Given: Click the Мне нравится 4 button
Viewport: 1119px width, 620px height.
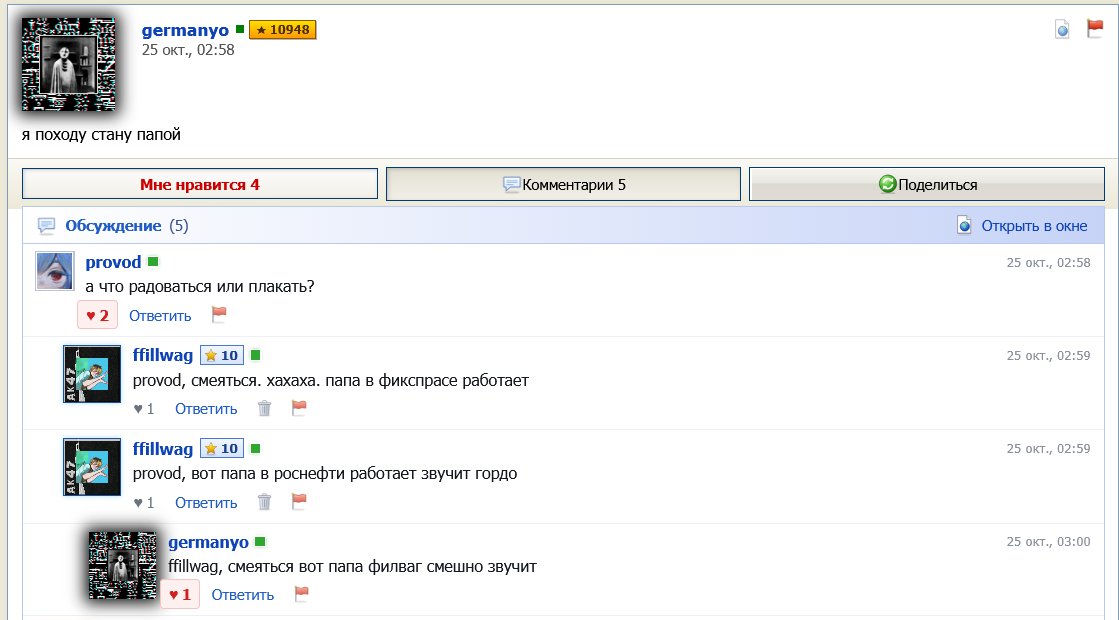Looking at the screenshot, I should coord(200,184).
